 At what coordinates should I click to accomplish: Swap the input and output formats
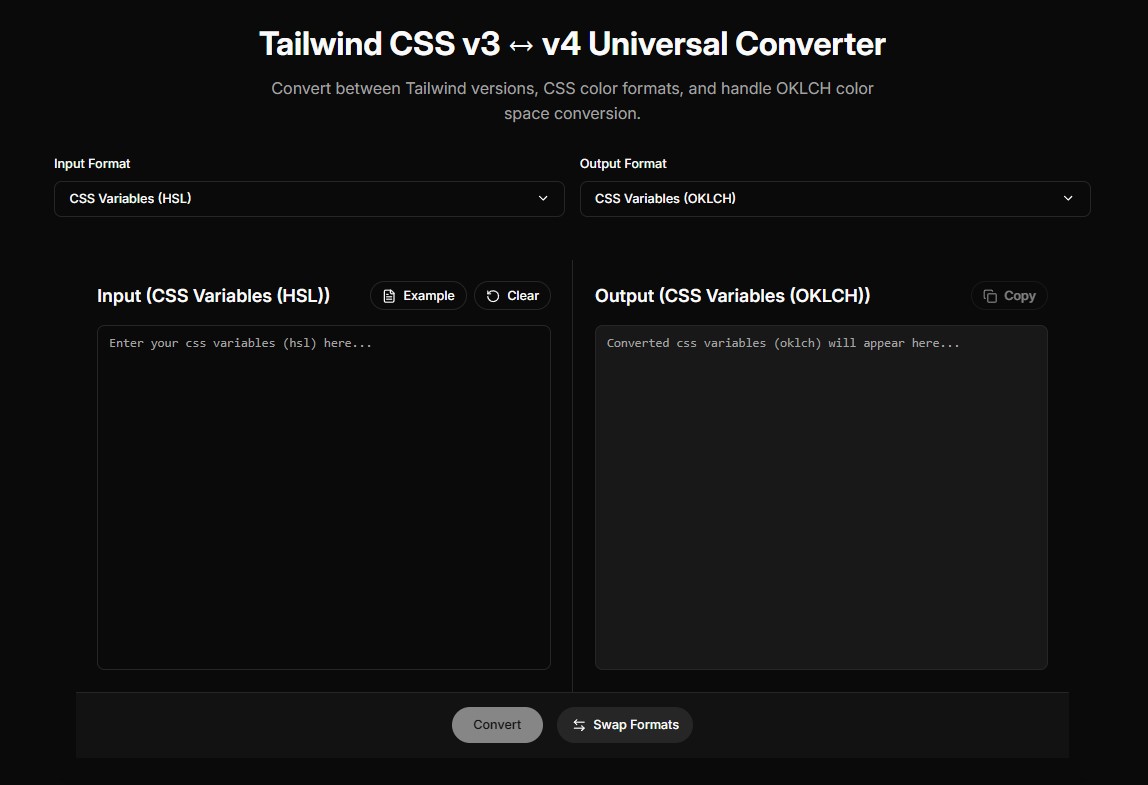tap(625, 725)
